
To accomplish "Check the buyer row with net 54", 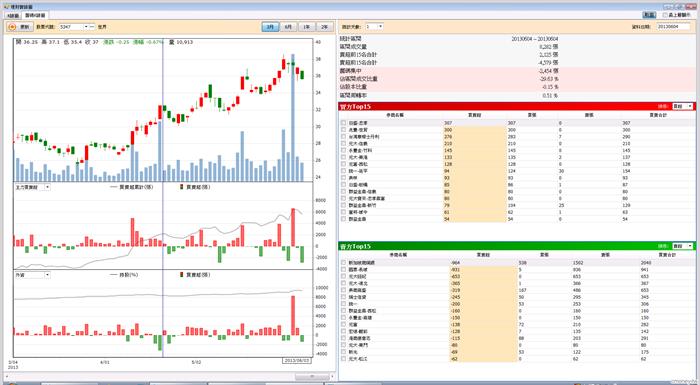I will [343, 219].
